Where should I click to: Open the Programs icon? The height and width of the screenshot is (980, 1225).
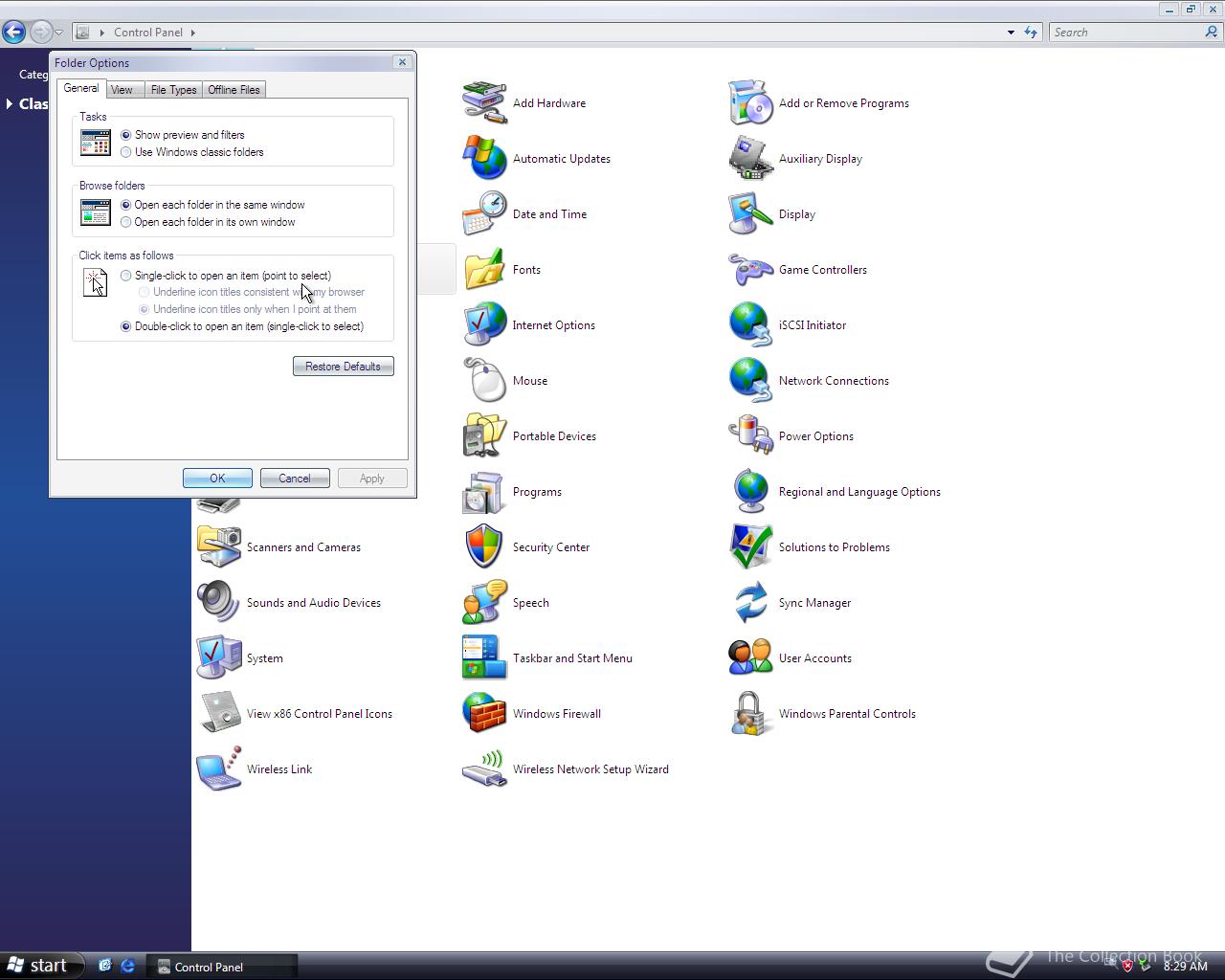click(x=484, y=492)
